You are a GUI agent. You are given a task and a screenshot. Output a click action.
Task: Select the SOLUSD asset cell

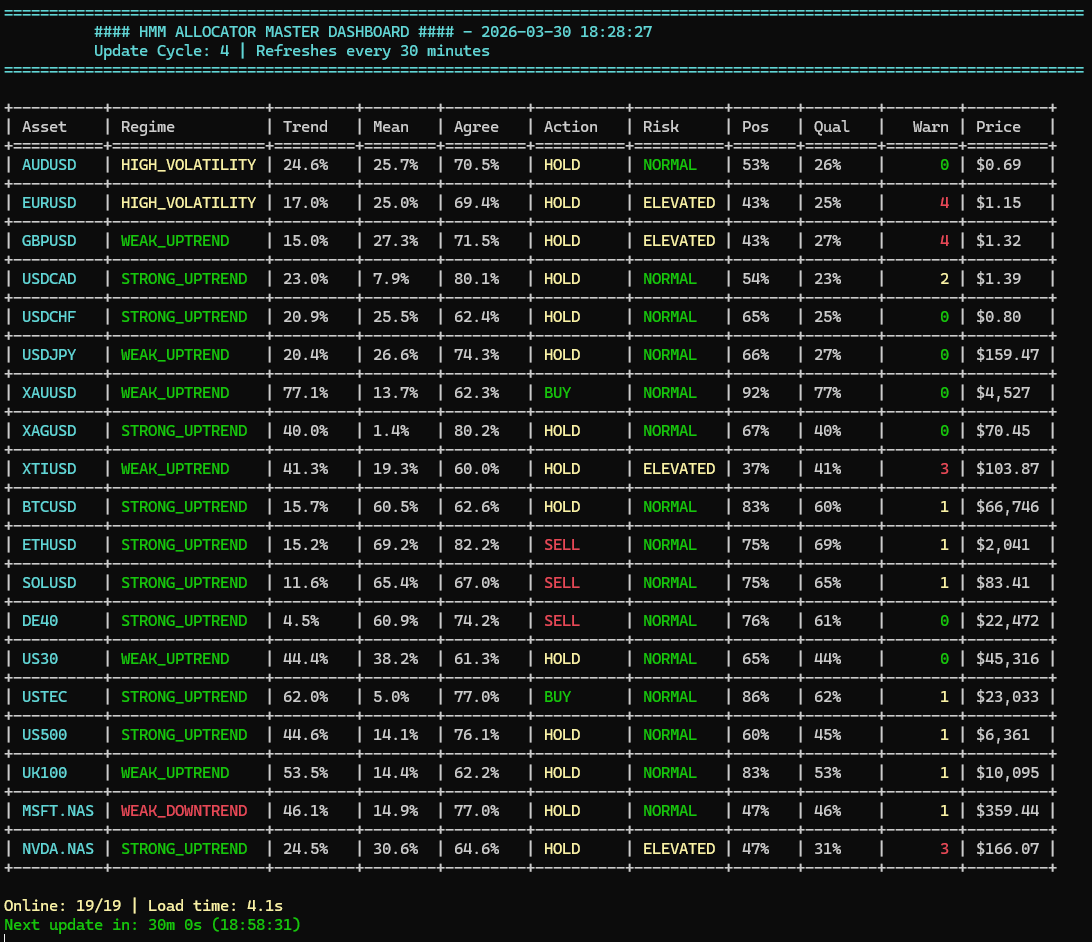(49, 583)
